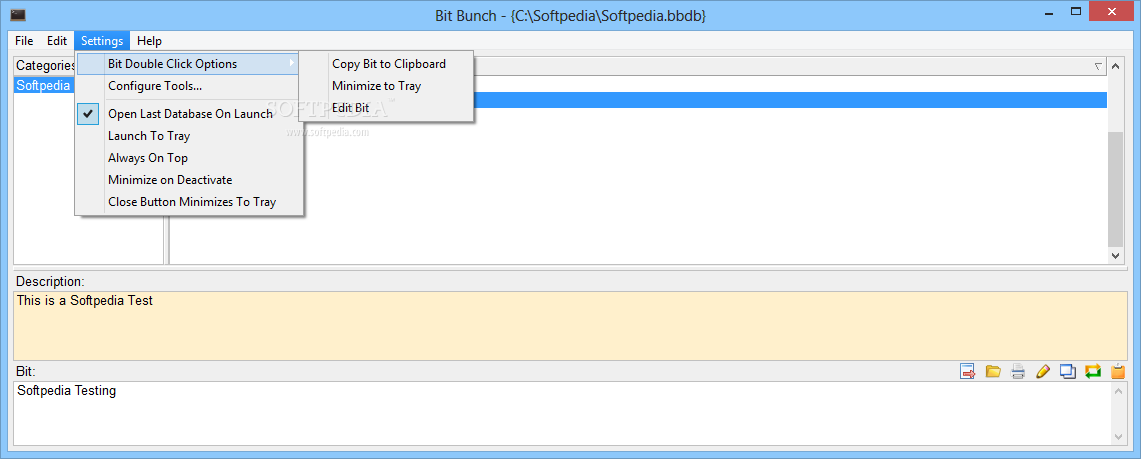Click the sort arrow in bits list header
The height and width of the screenshot is (459, 1141).
[1098, 66]
